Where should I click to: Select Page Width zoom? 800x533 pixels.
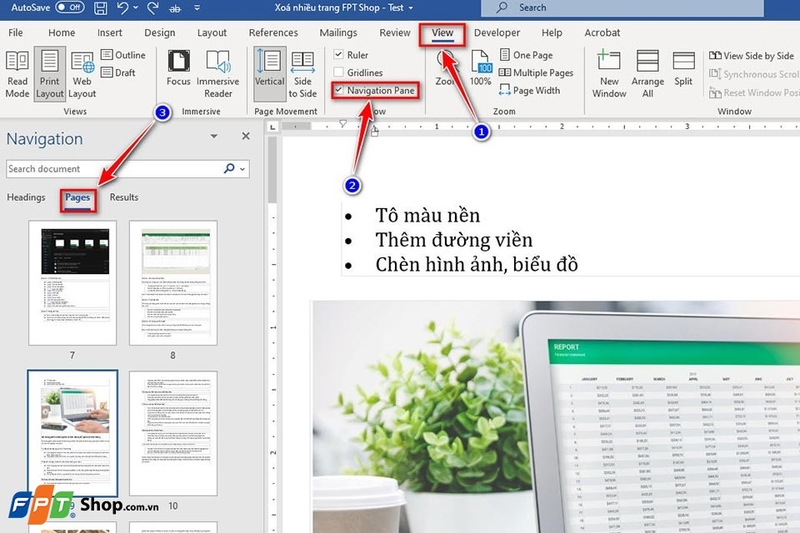point(530,90)
